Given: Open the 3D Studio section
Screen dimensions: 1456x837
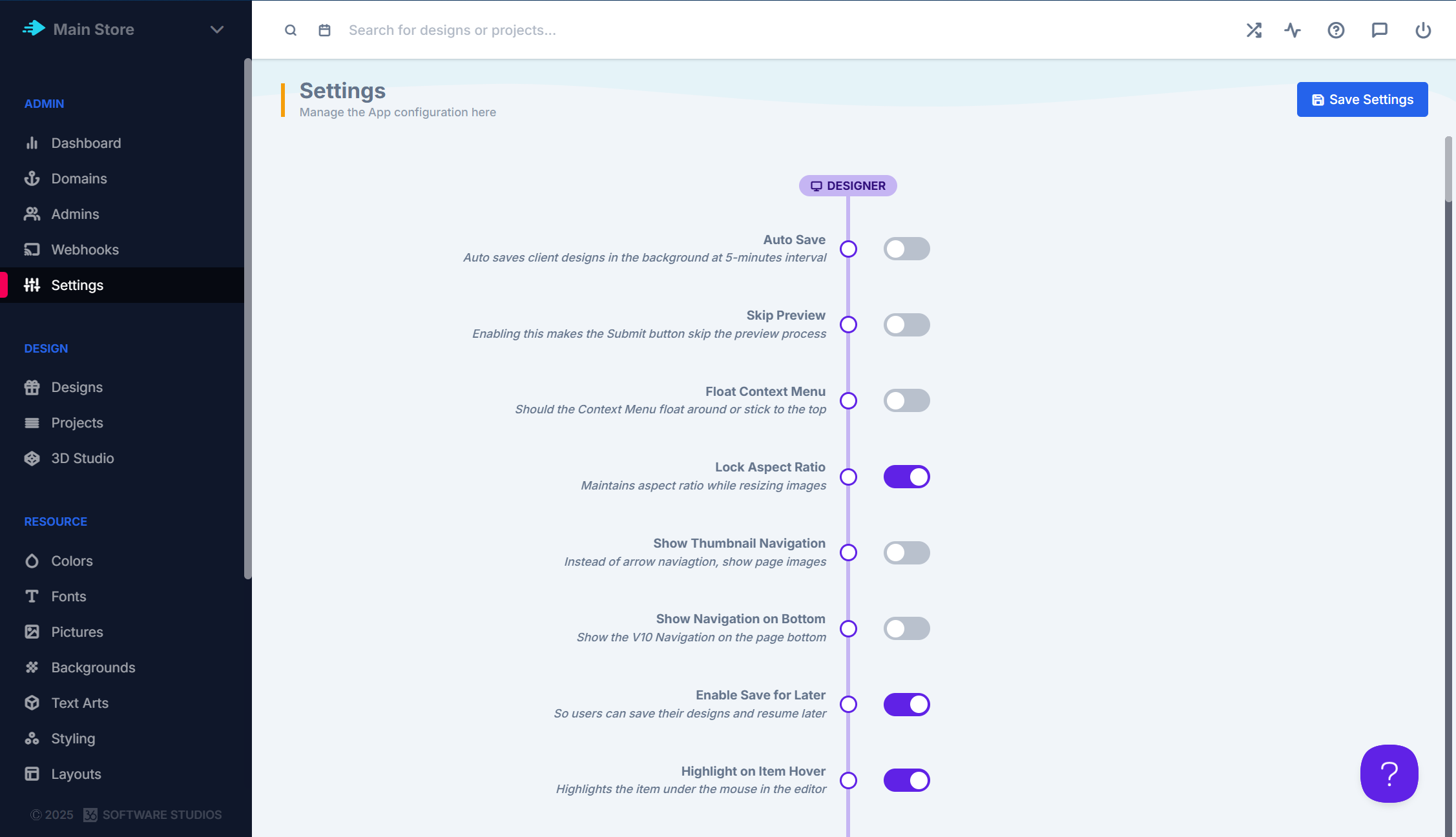Looking at the screenshot, I should point(122,458).
